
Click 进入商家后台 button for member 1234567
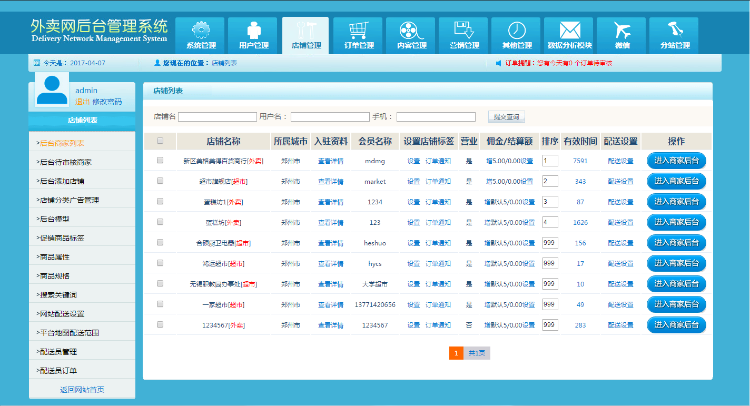point(676,325)
